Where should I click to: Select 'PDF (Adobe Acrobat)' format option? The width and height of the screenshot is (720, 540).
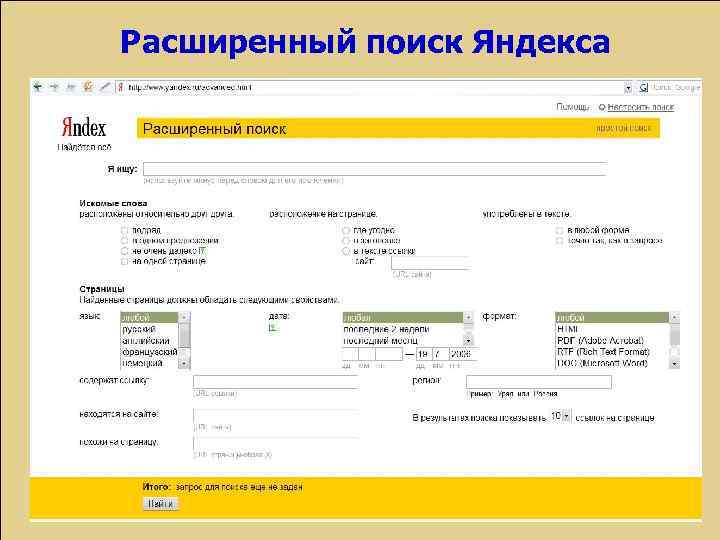pyautogui.click(x=612, y=341)
